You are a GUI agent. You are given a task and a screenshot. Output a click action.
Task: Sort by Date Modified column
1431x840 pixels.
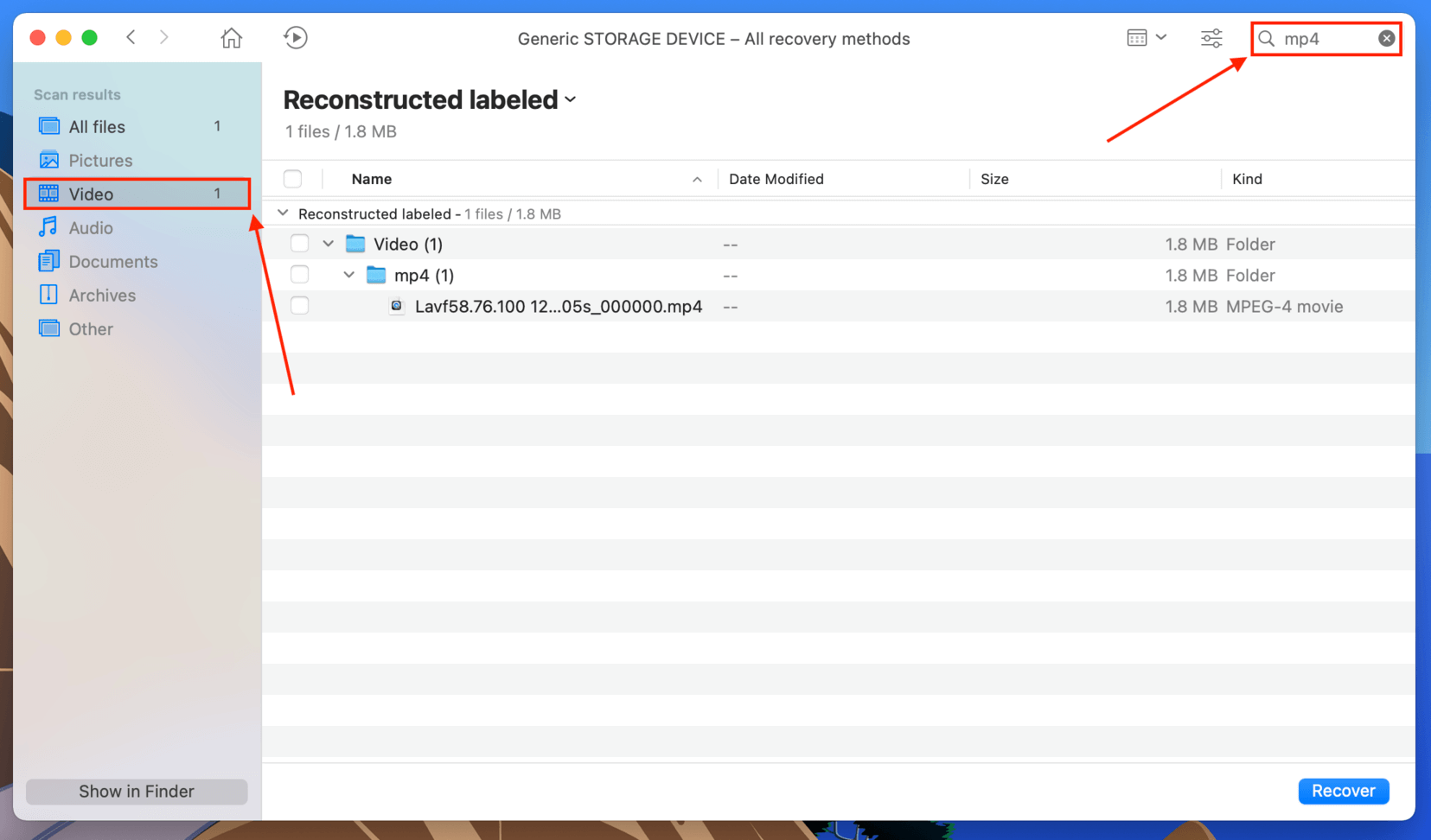coord(776,179)
